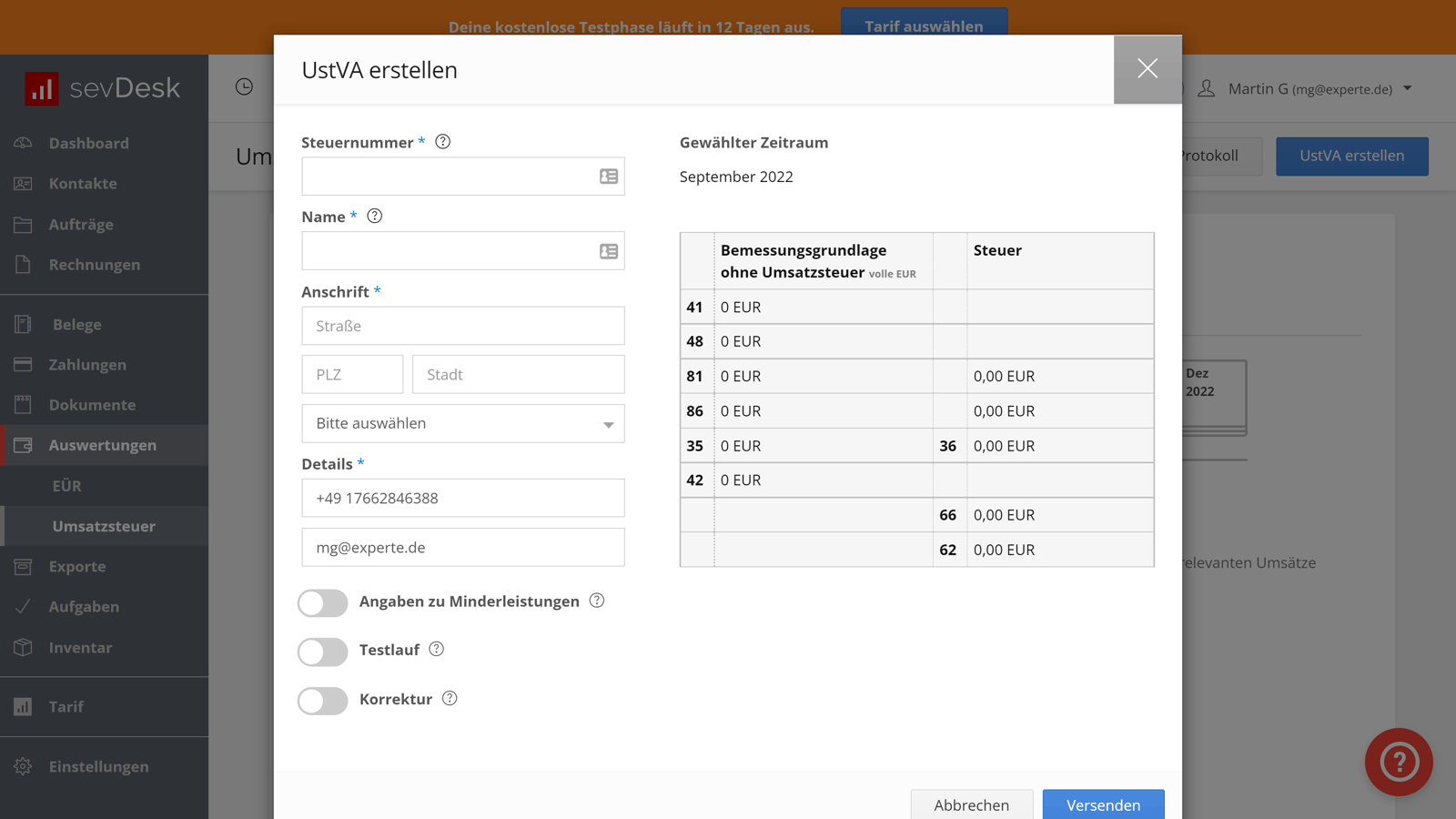
Task: Open Dashboard in the sidebar
Action: [88, 143]
